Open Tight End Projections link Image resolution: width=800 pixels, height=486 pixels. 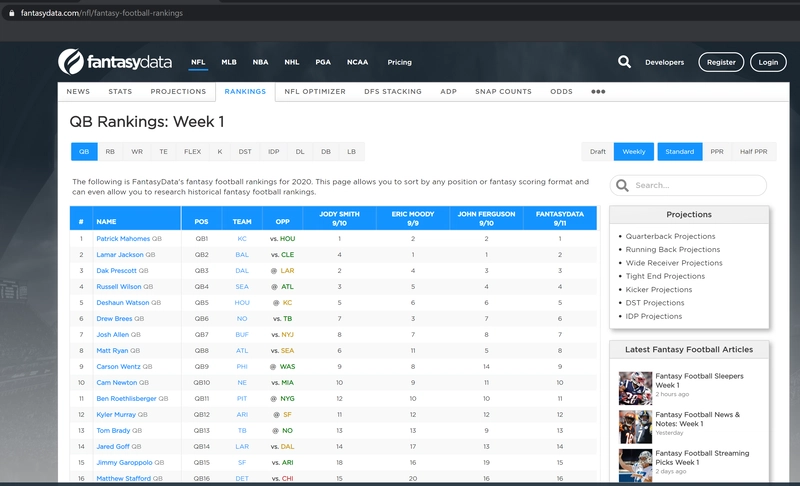pyautogui.click(x=665, y=276)
